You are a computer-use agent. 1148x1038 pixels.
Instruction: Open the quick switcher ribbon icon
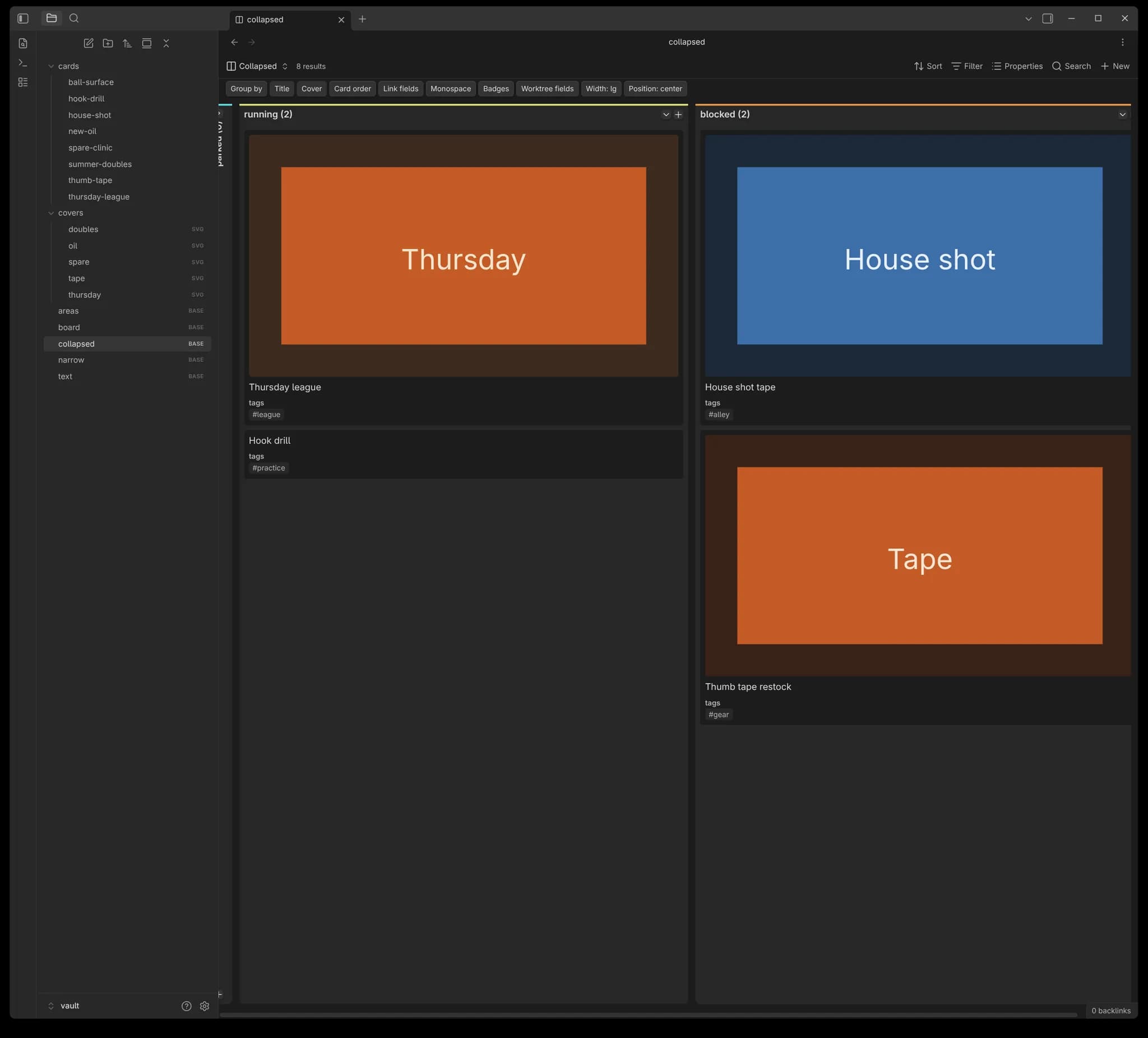coord(23,43)
